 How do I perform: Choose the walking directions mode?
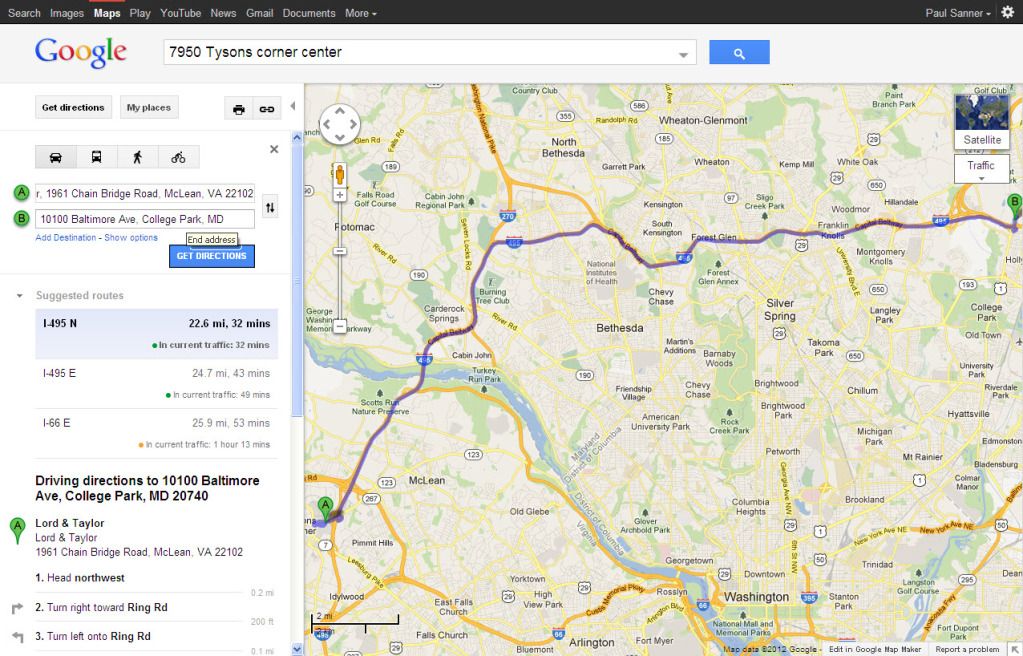click(x=138, y=157)
